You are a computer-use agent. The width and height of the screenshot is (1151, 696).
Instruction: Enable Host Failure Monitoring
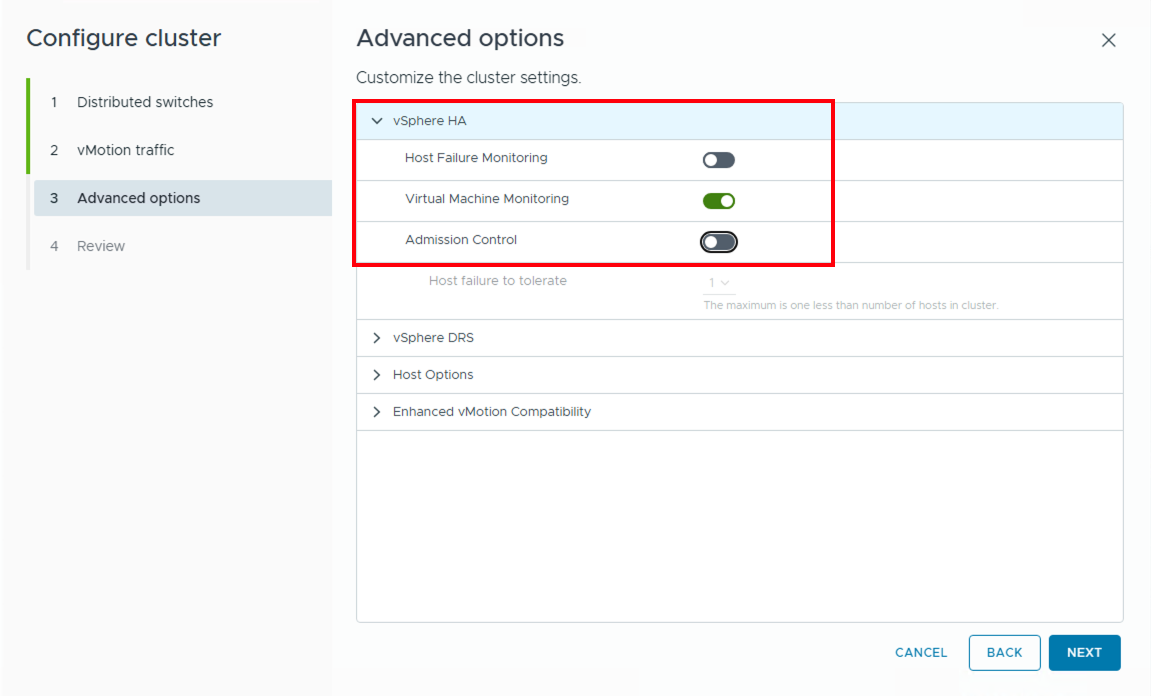pyautogui.click(x=718, y=159)
